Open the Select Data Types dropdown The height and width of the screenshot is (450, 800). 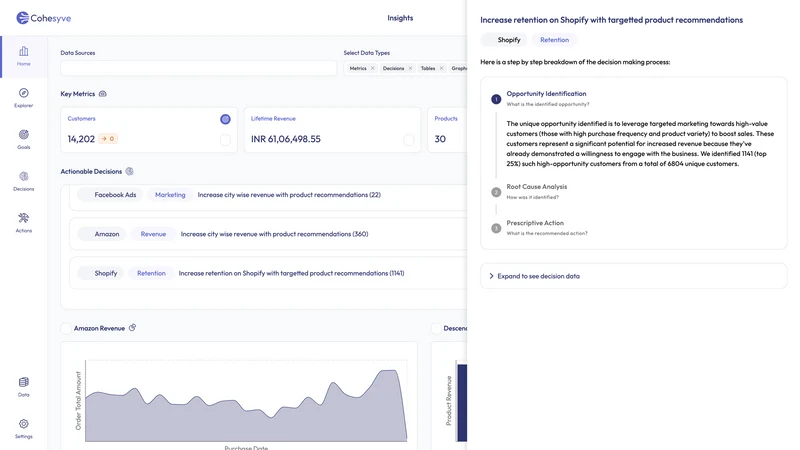(406, 68)
